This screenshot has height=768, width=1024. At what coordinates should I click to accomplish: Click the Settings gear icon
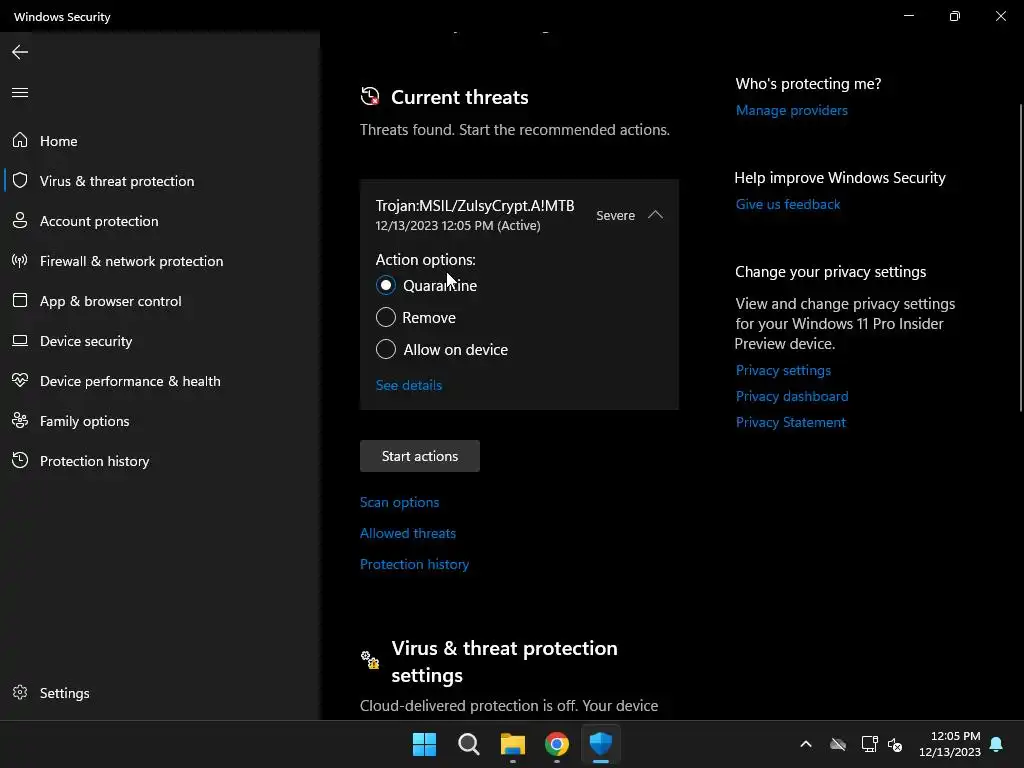(x=20, y=692)
